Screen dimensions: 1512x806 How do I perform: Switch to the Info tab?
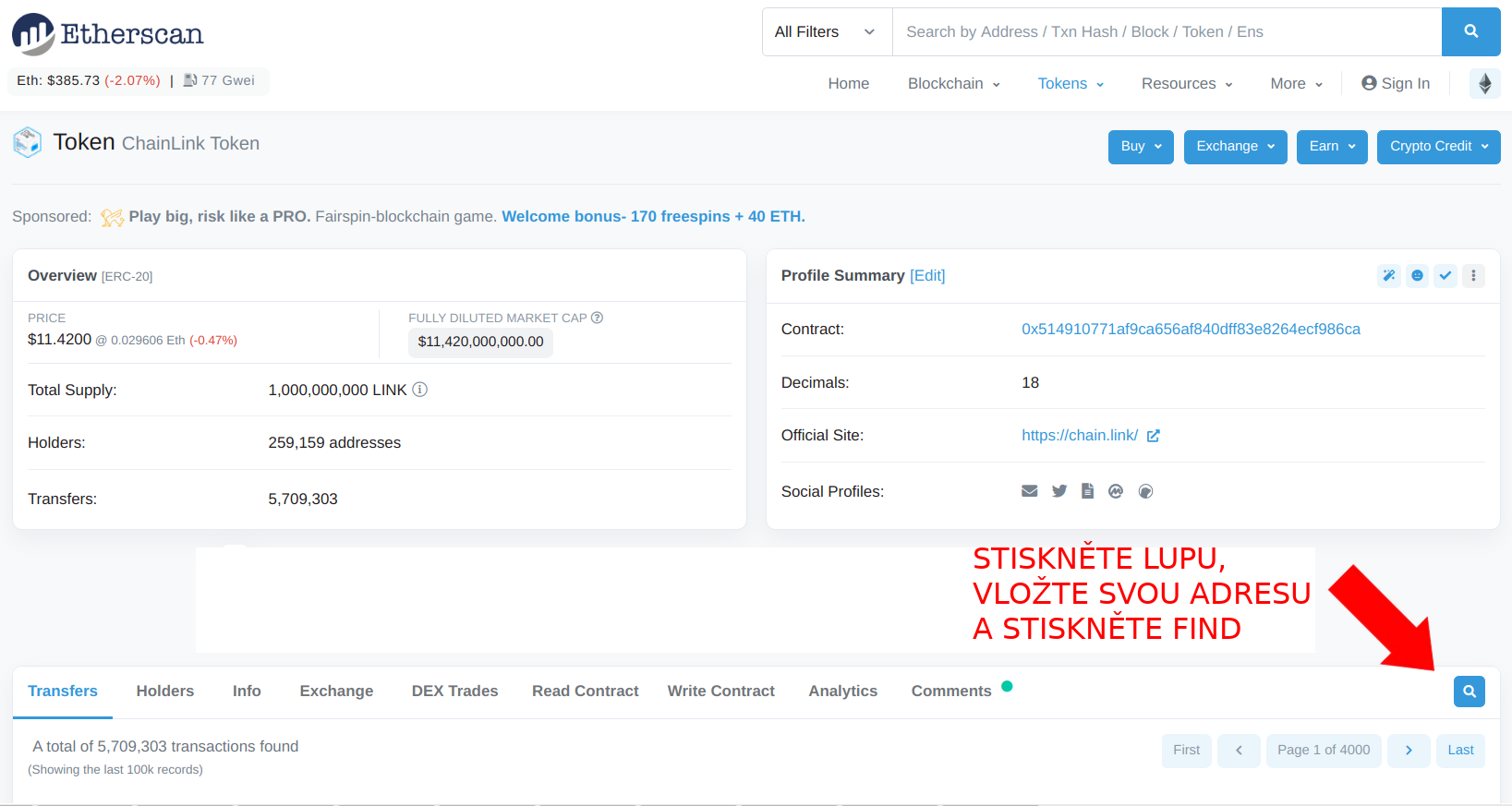pos(247,692)
